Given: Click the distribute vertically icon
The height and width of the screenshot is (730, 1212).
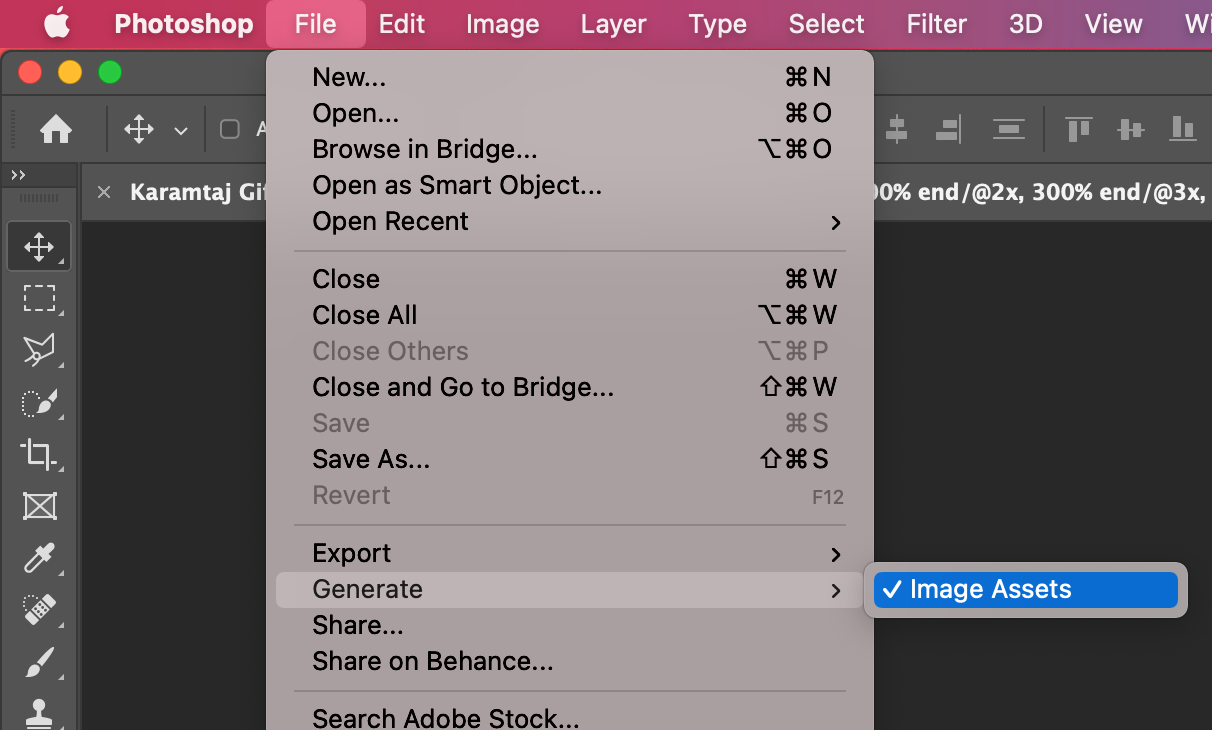Looking at the screenshot, I should pyautogui.click(x=1009, y=129).
